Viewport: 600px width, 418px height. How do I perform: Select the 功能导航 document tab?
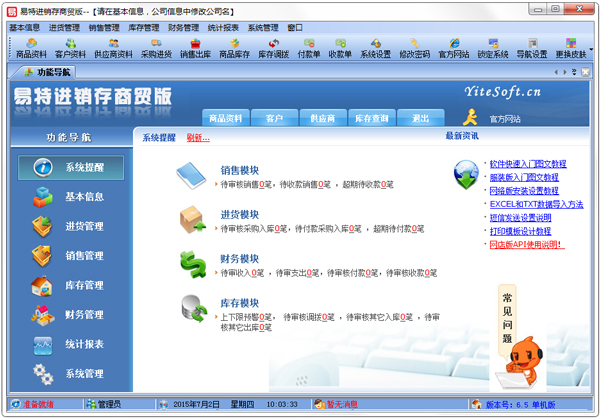(x=47, y=72)
